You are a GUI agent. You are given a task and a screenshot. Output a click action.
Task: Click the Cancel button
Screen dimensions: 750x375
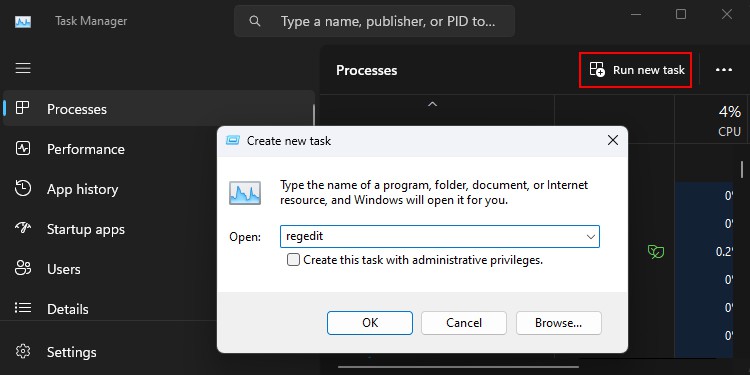(463, 323)
